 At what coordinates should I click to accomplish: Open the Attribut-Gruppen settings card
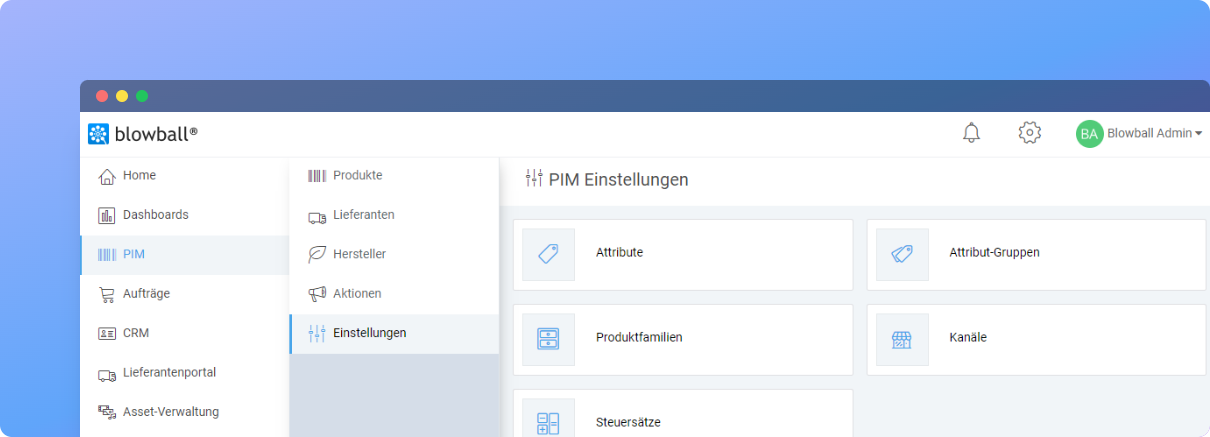[1036, 254]
